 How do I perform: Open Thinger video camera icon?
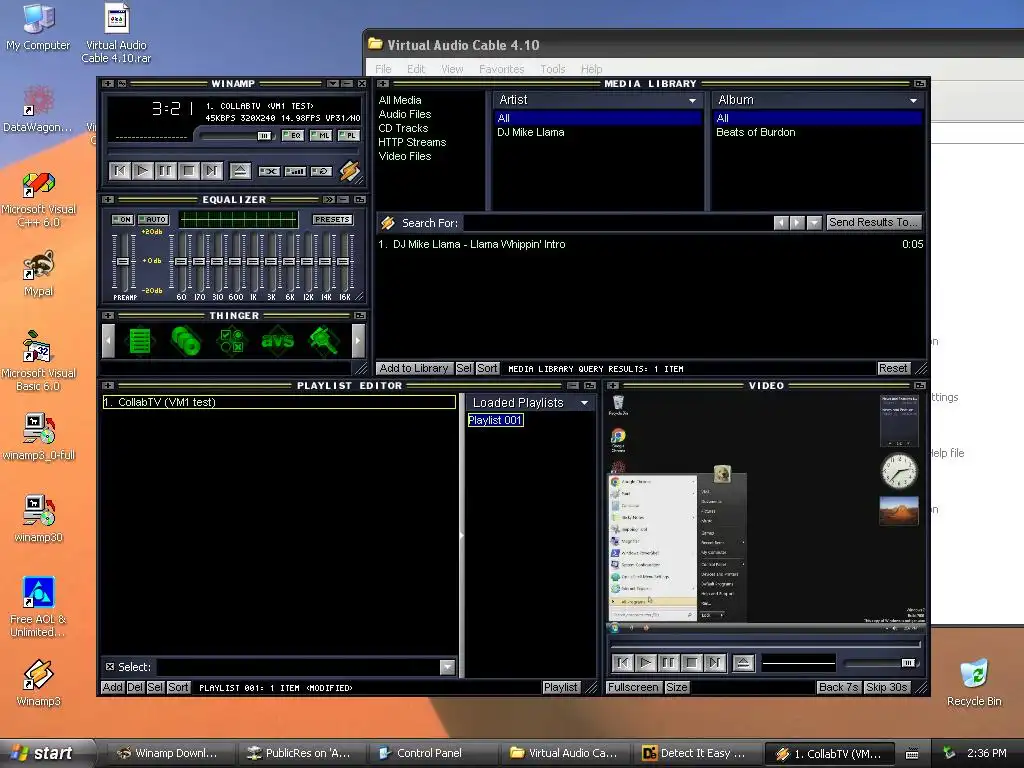point(323,341)
